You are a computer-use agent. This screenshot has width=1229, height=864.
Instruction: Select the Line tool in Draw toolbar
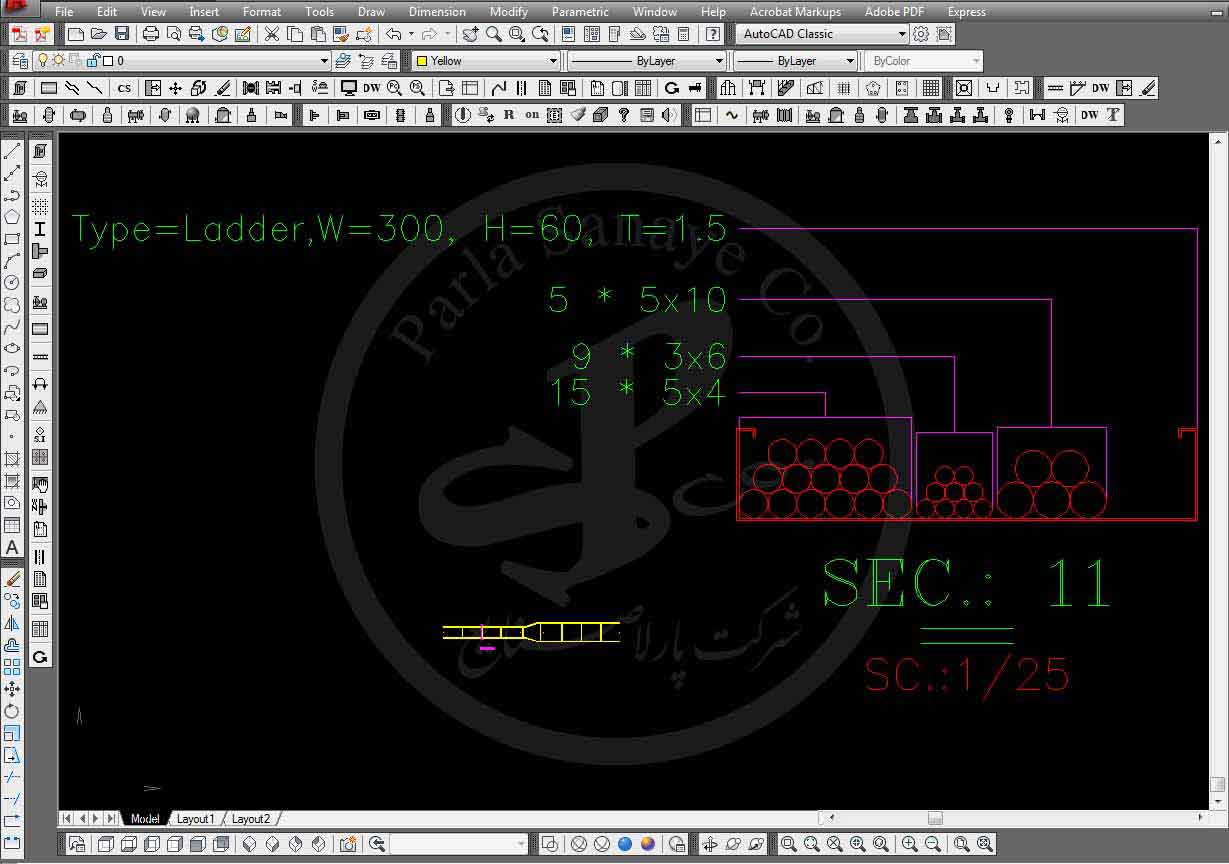(12, 152)
